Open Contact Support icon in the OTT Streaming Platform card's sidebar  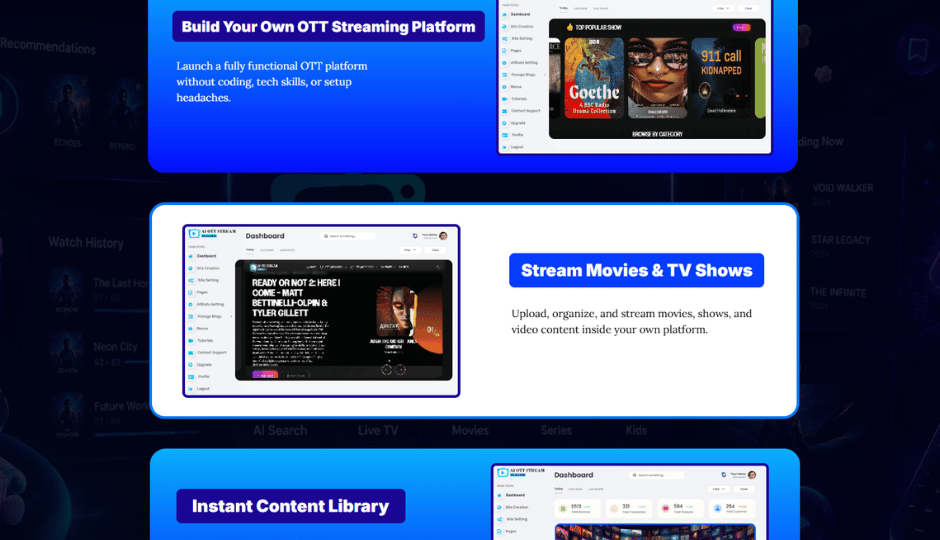pyautogui.click(x=504, y=111)
